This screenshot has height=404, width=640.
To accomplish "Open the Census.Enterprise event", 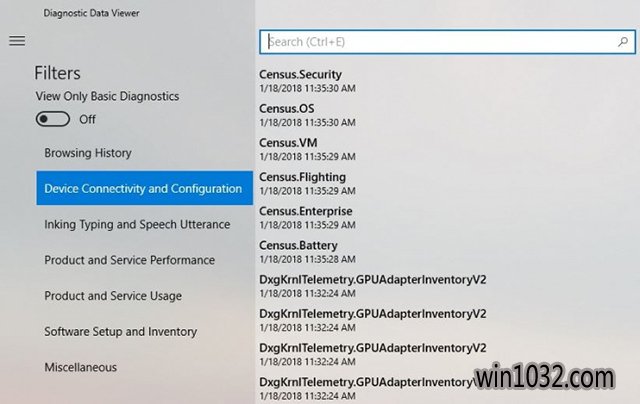I will [x=305, y=211].
